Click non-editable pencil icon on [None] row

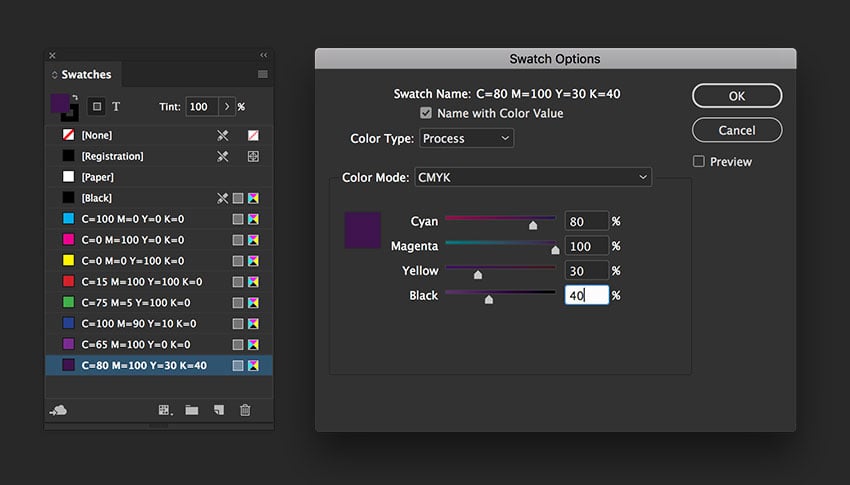point(223,135)
